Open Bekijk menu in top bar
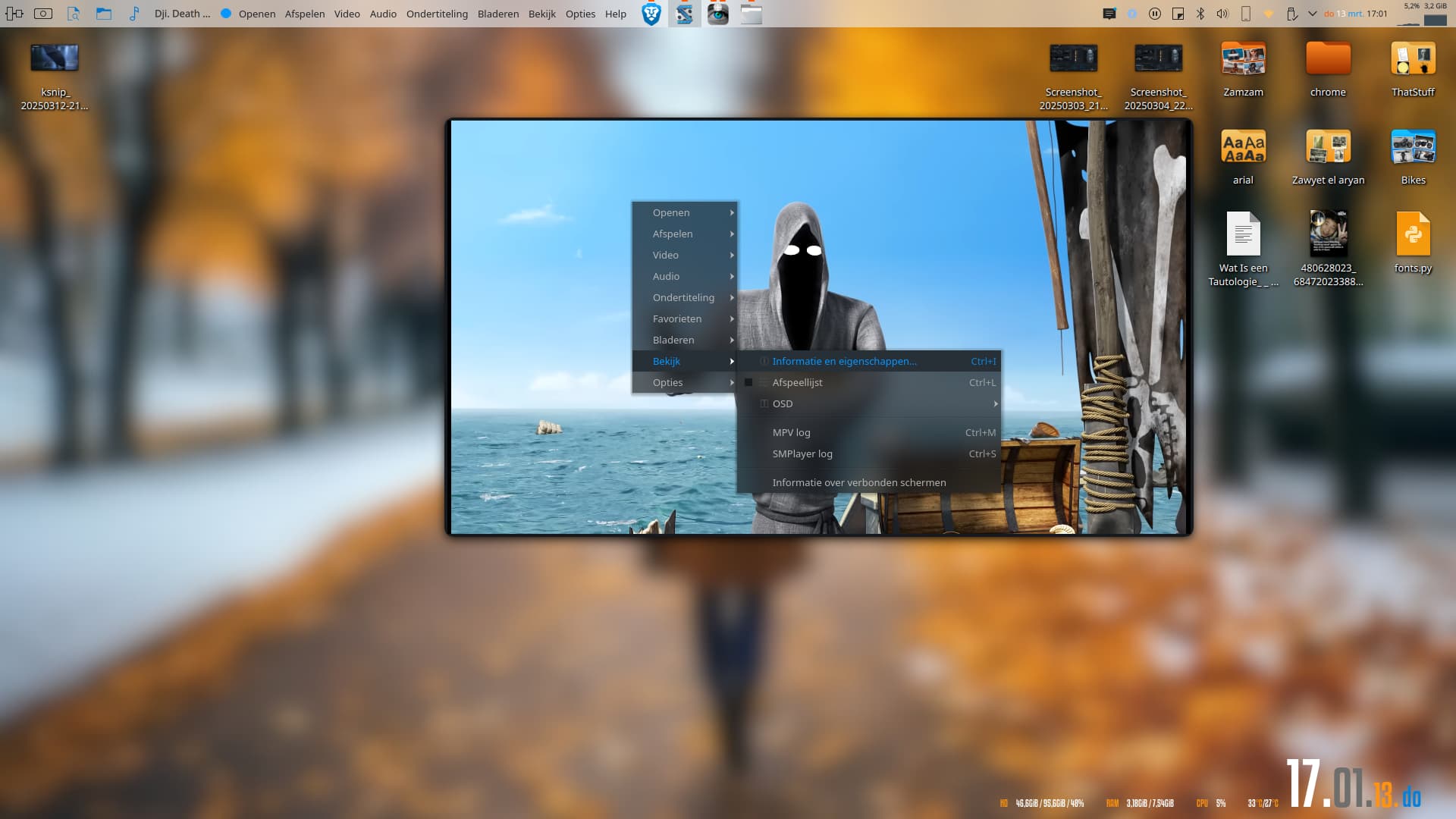Image resolution: width=1456 pixels, height=819 pixels. pyautogui.click(x=541, y=14)
